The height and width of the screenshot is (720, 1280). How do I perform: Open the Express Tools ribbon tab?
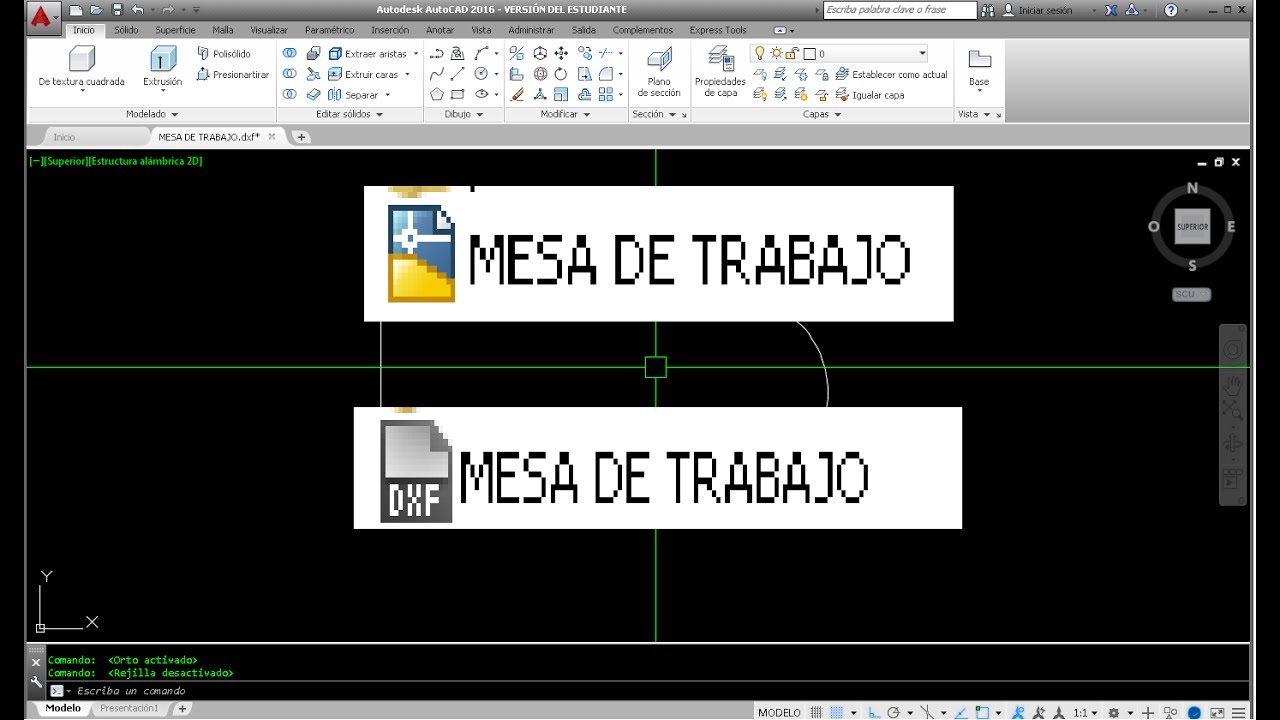pyautogui.click(x=718, y=30)
